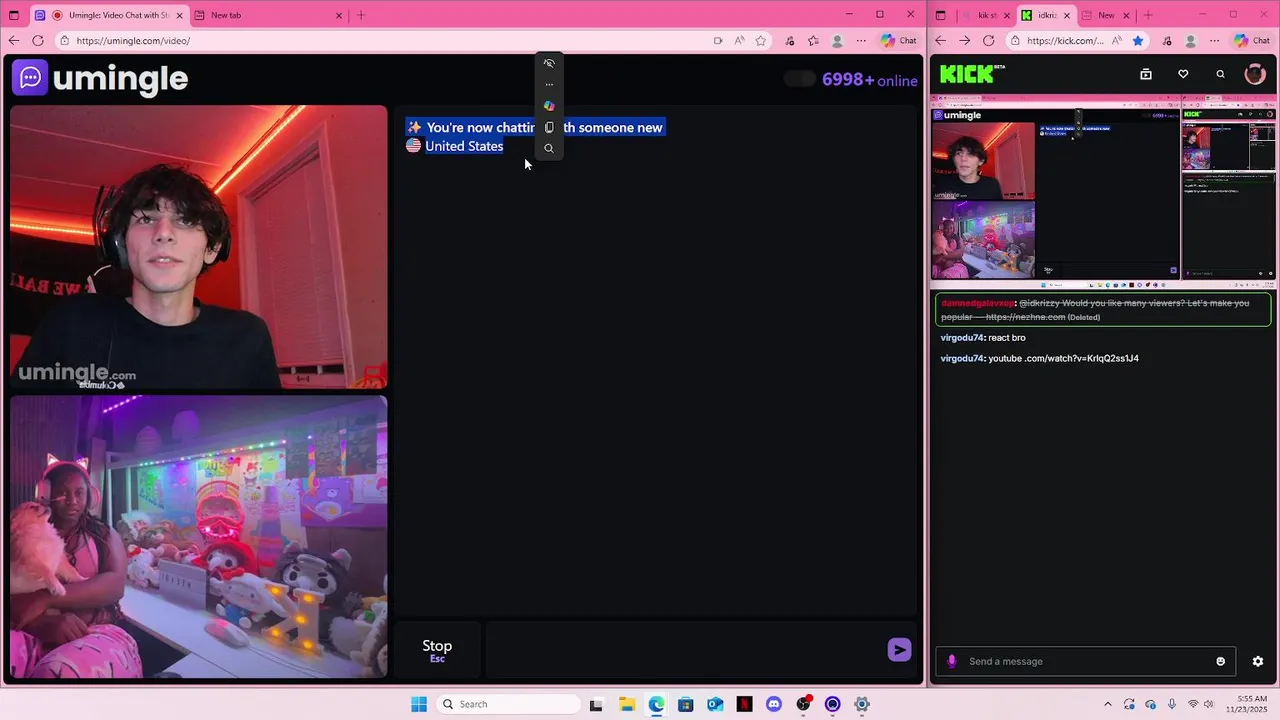
Task: Search the selected text using the mini toolbar magnifier
Action: pyautogui.click(x=549, y=148)
